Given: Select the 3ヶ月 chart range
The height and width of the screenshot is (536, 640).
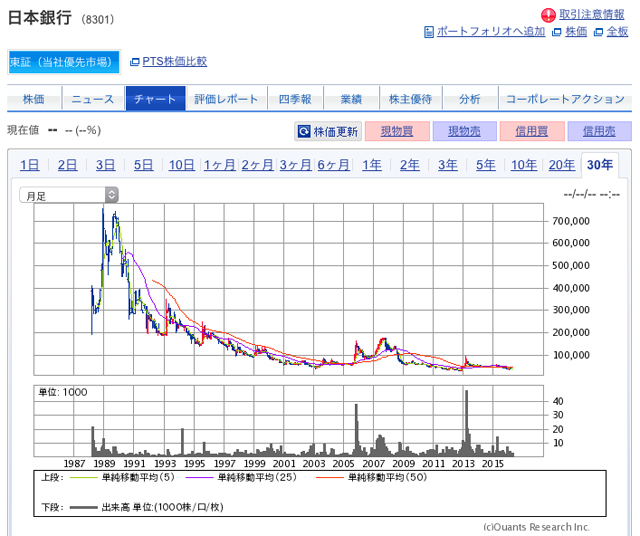Looking at the screenshot, I should (296, 165).
